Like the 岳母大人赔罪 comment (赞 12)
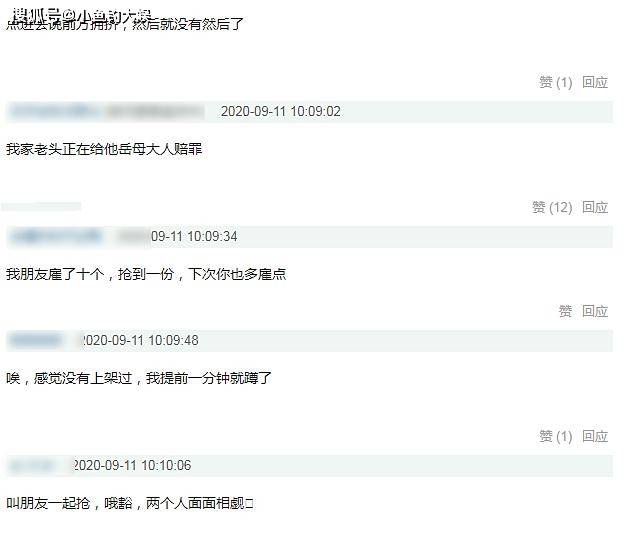 552,207
